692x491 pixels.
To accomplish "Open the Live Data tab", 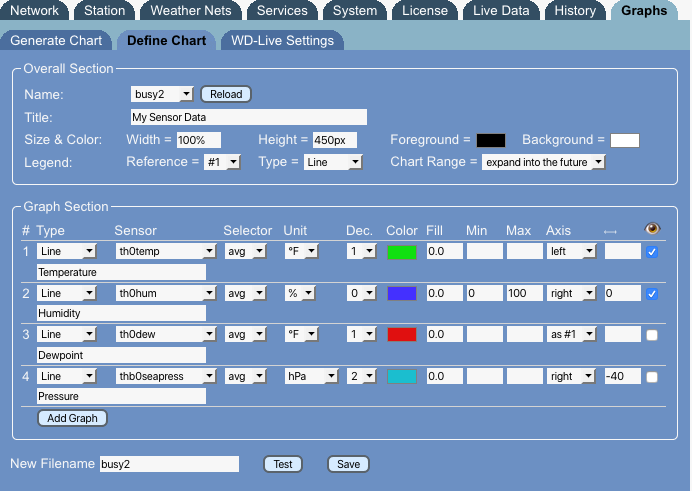I will [x=501, y=11].
